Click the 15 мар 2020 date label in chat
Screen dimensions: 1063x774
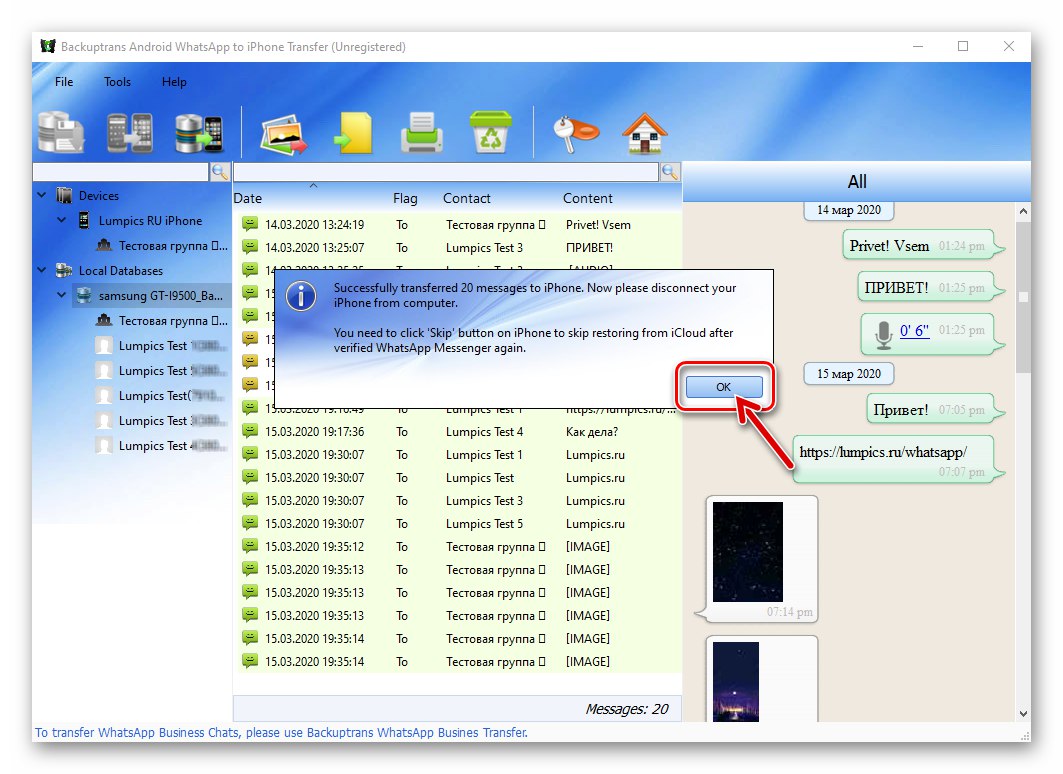point(849,373)
